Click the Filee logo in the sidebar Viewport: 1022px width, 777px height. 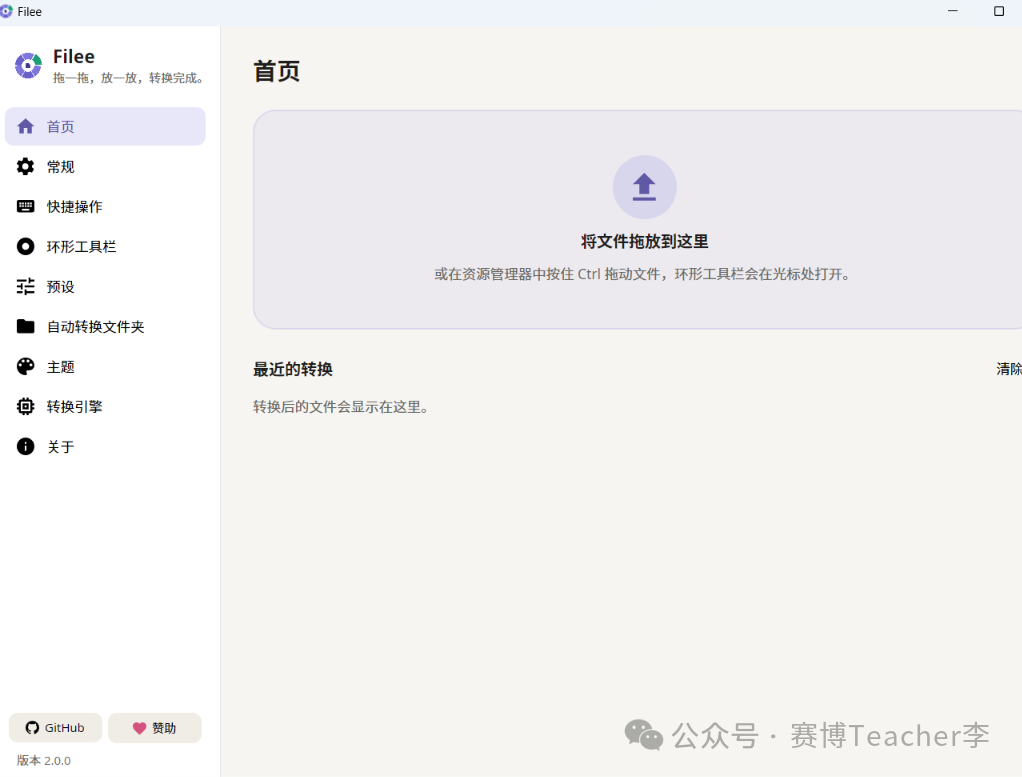(28, 66)
